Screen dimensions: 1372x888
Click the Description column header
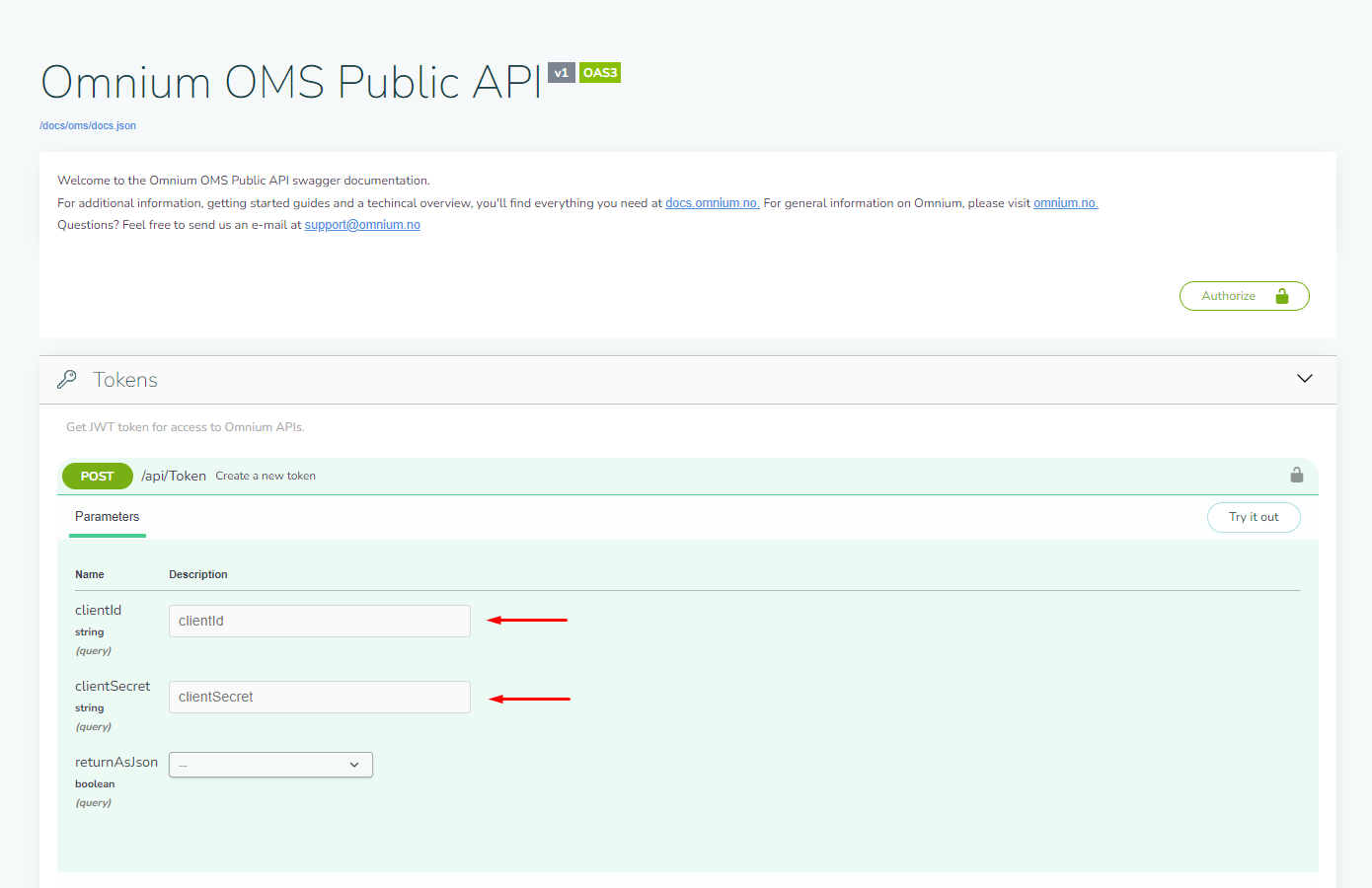198,574
